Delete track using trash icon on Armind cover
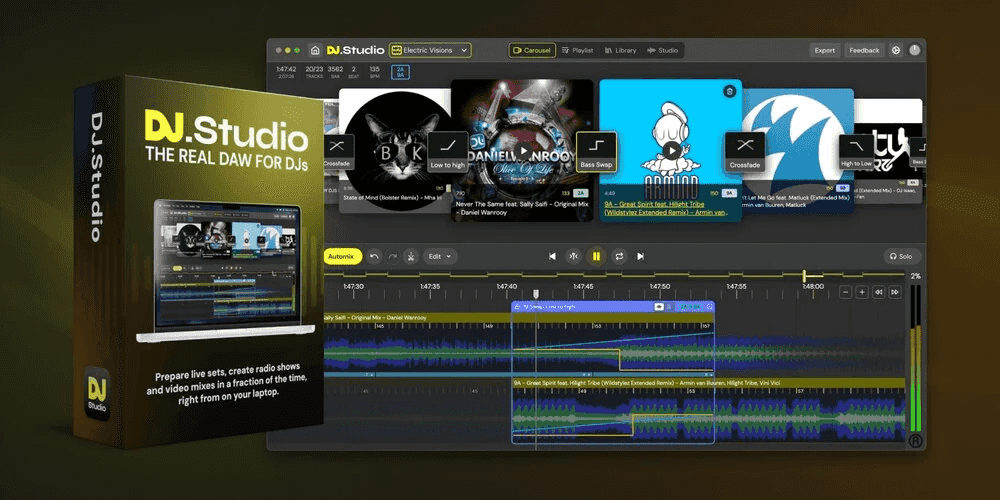This screenshot has width=1000, height=500. [x=729, y=92]
